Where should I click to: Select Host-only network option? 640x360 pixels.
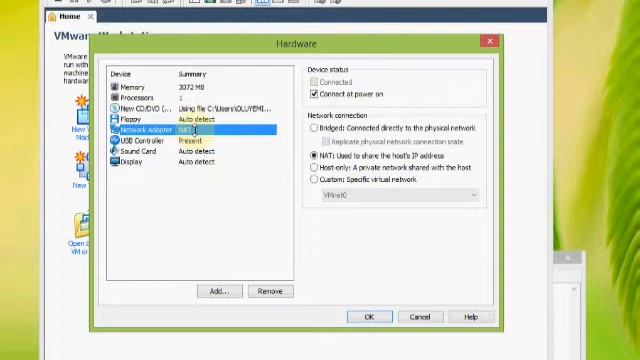(313, 167)
